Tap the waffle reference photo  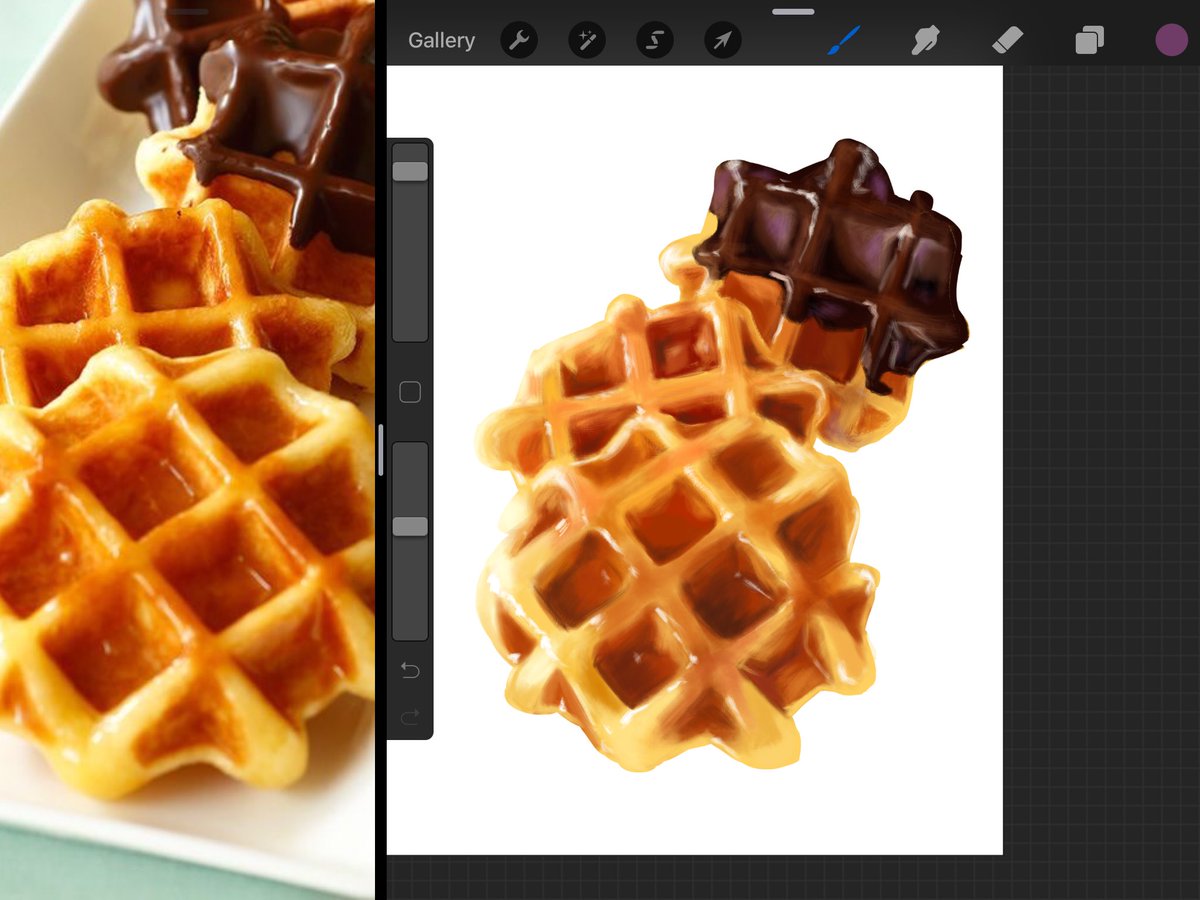click(187, 450)
